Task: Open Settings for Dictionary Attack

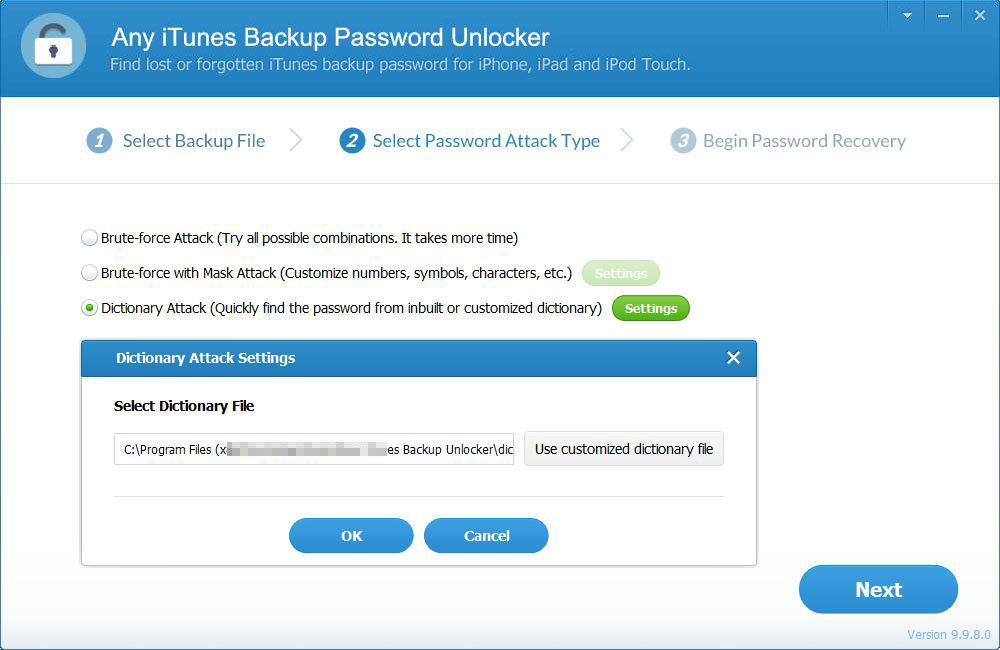Action: tap(651, 308)
